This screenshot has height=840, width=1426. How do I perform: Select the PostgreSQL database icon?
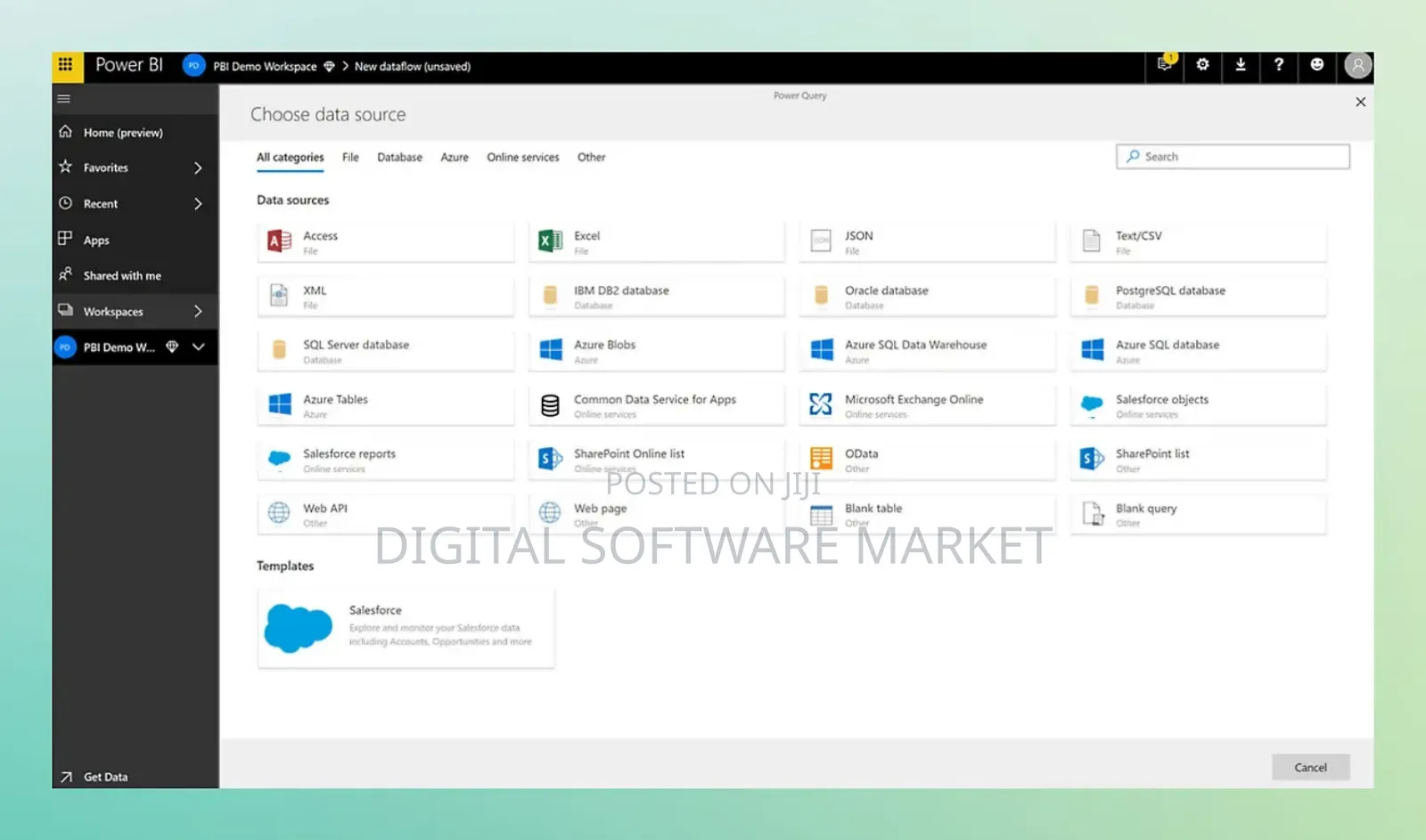(1092, 295)
